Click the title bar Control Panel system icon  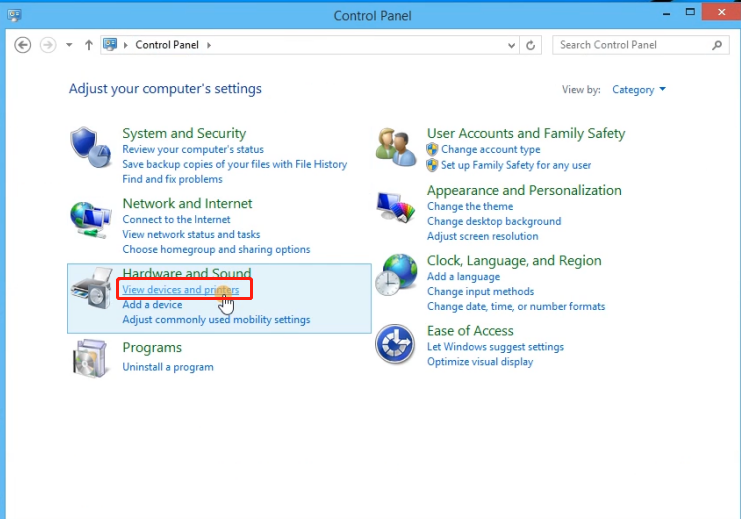tap(14, 16)
